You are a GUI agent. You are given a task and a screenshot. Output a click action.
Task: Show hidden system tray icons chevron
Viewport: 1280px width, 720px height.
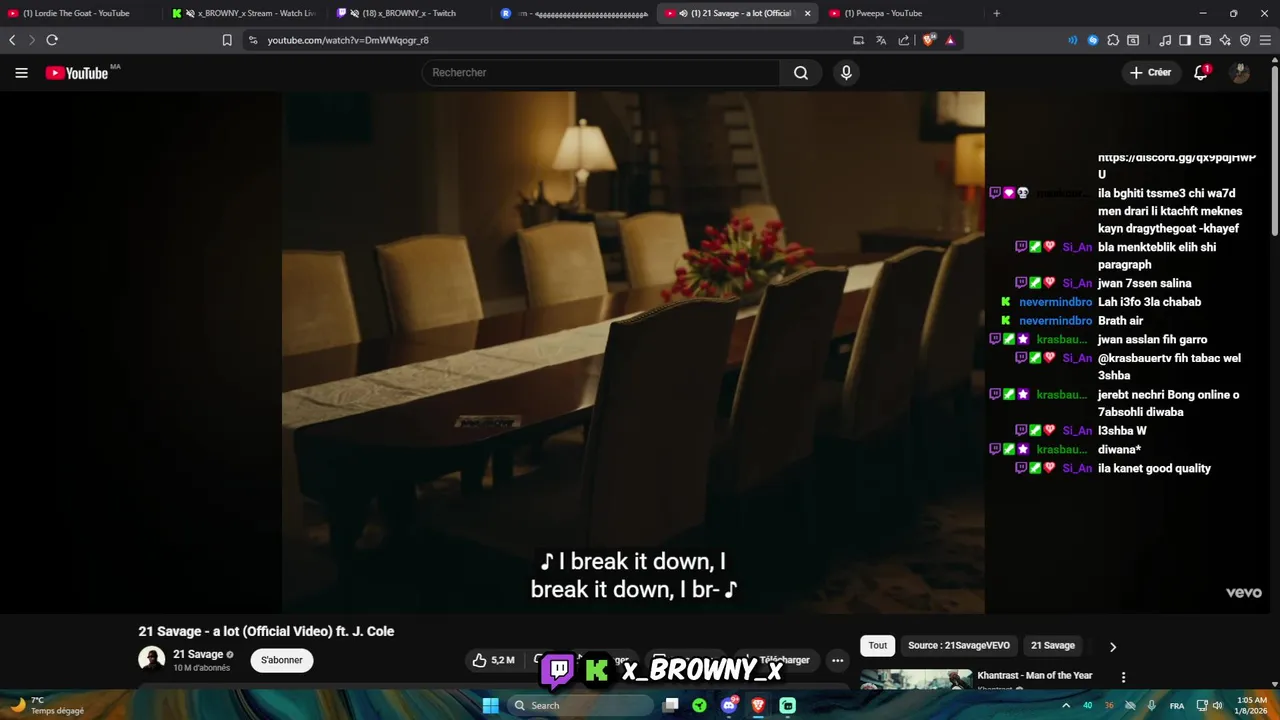[x=1067, y=705]
